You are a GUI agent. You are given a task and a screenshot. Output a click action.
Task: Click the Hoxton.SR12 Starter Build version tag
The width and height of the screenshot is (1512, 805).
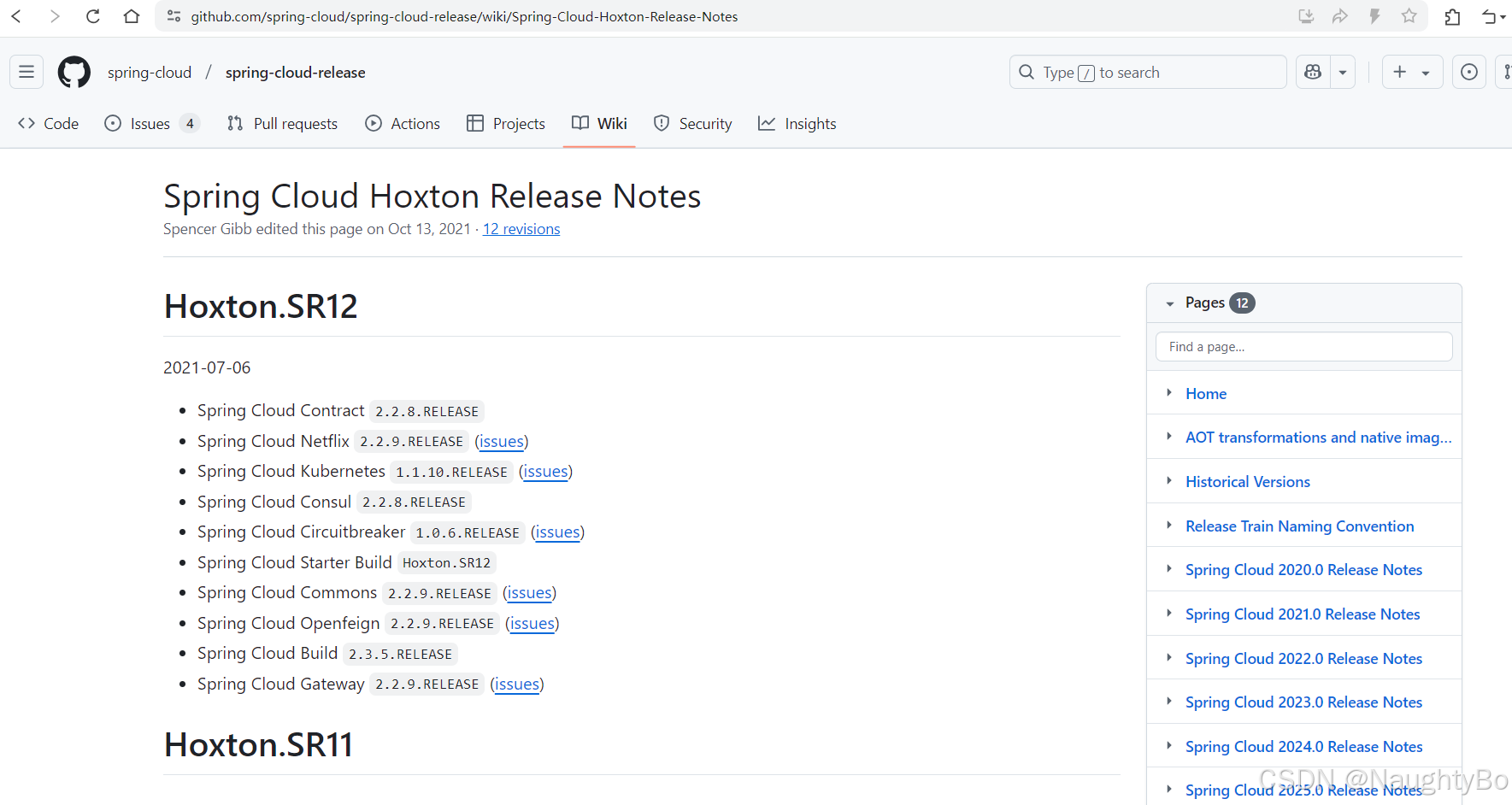pos(446,563)
